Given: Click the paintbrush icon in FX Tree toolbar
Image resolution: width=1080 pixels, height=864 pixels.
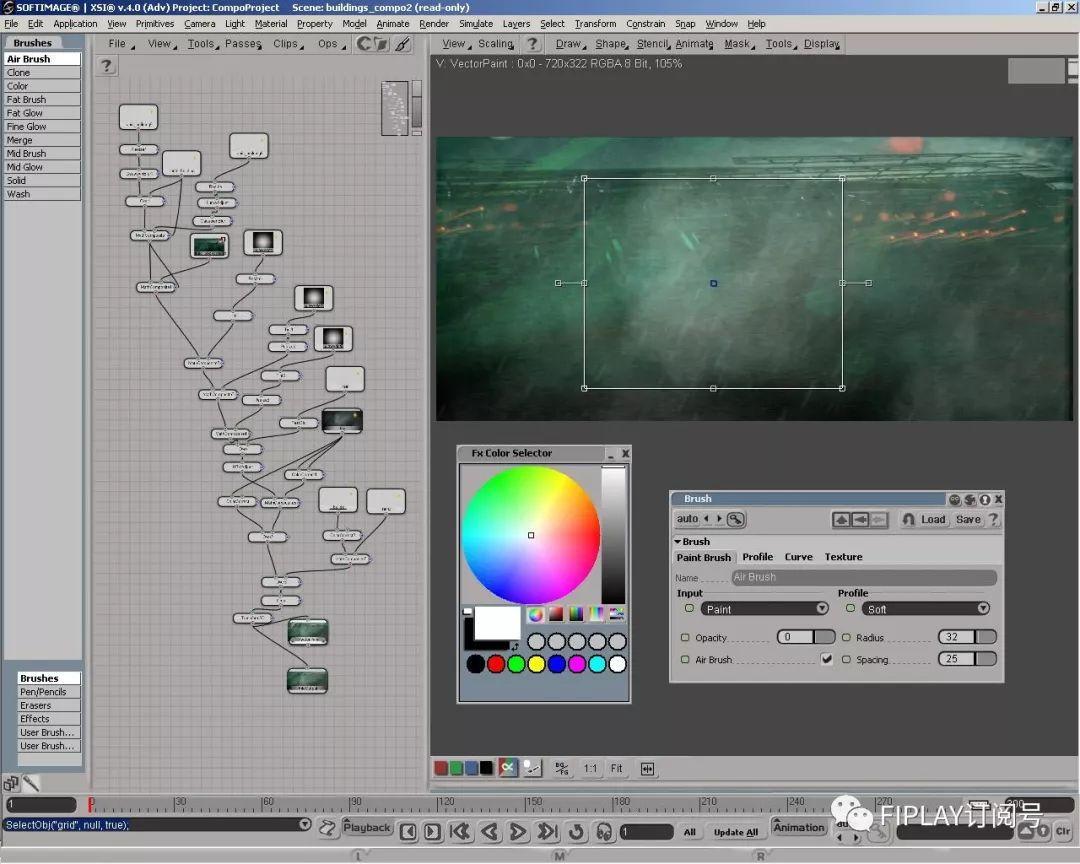Looking at the screenshot, I should tap(402, 44).
